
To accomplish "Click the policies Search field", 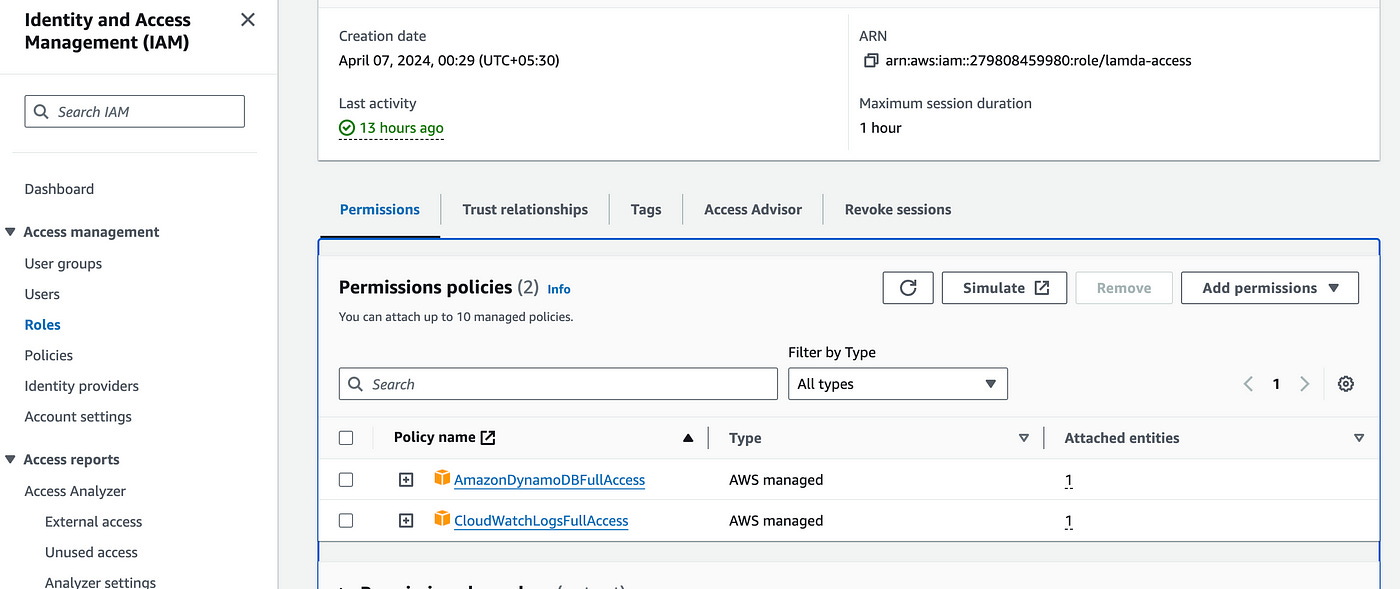I will pos(558,384).
